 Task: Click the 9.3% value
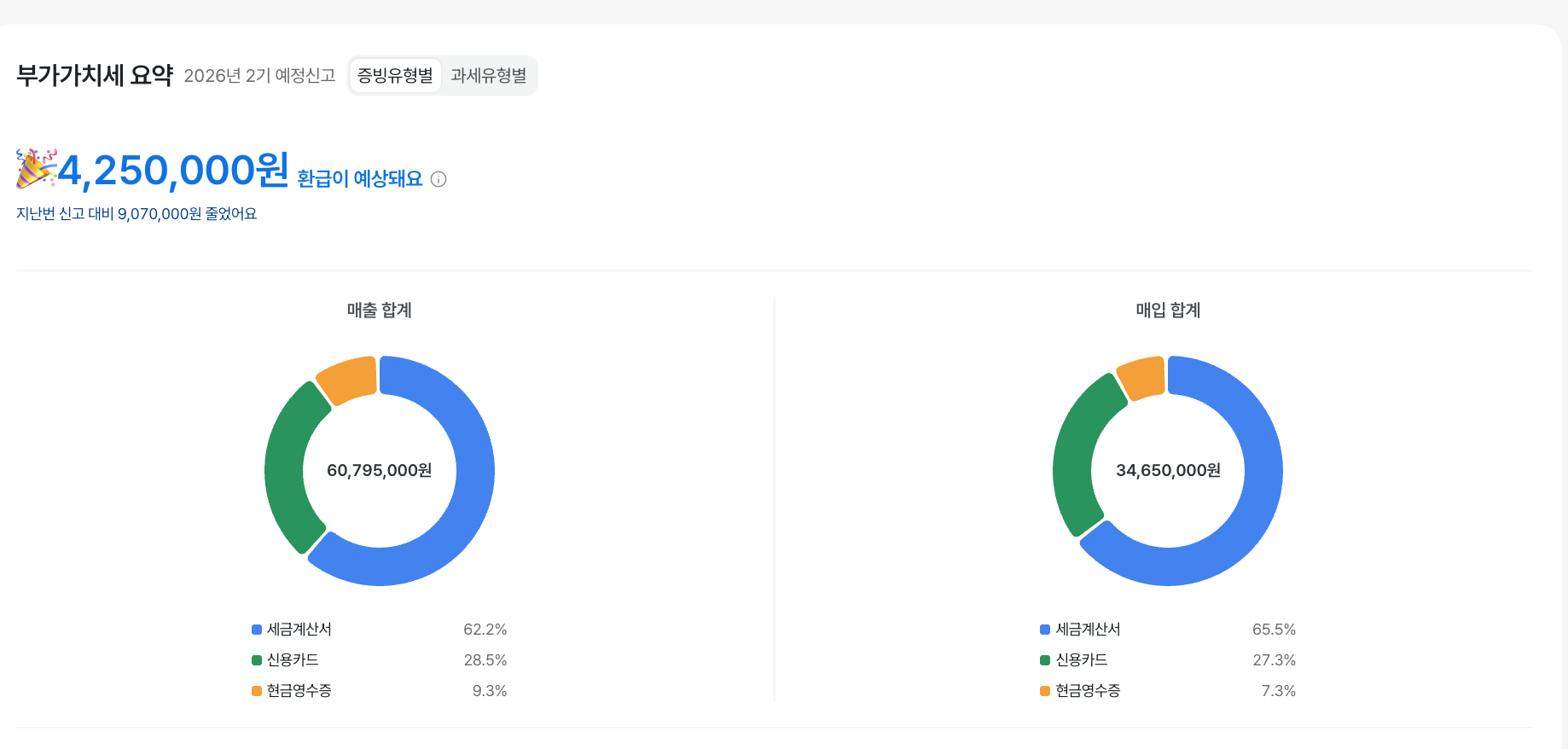[490, 691]
